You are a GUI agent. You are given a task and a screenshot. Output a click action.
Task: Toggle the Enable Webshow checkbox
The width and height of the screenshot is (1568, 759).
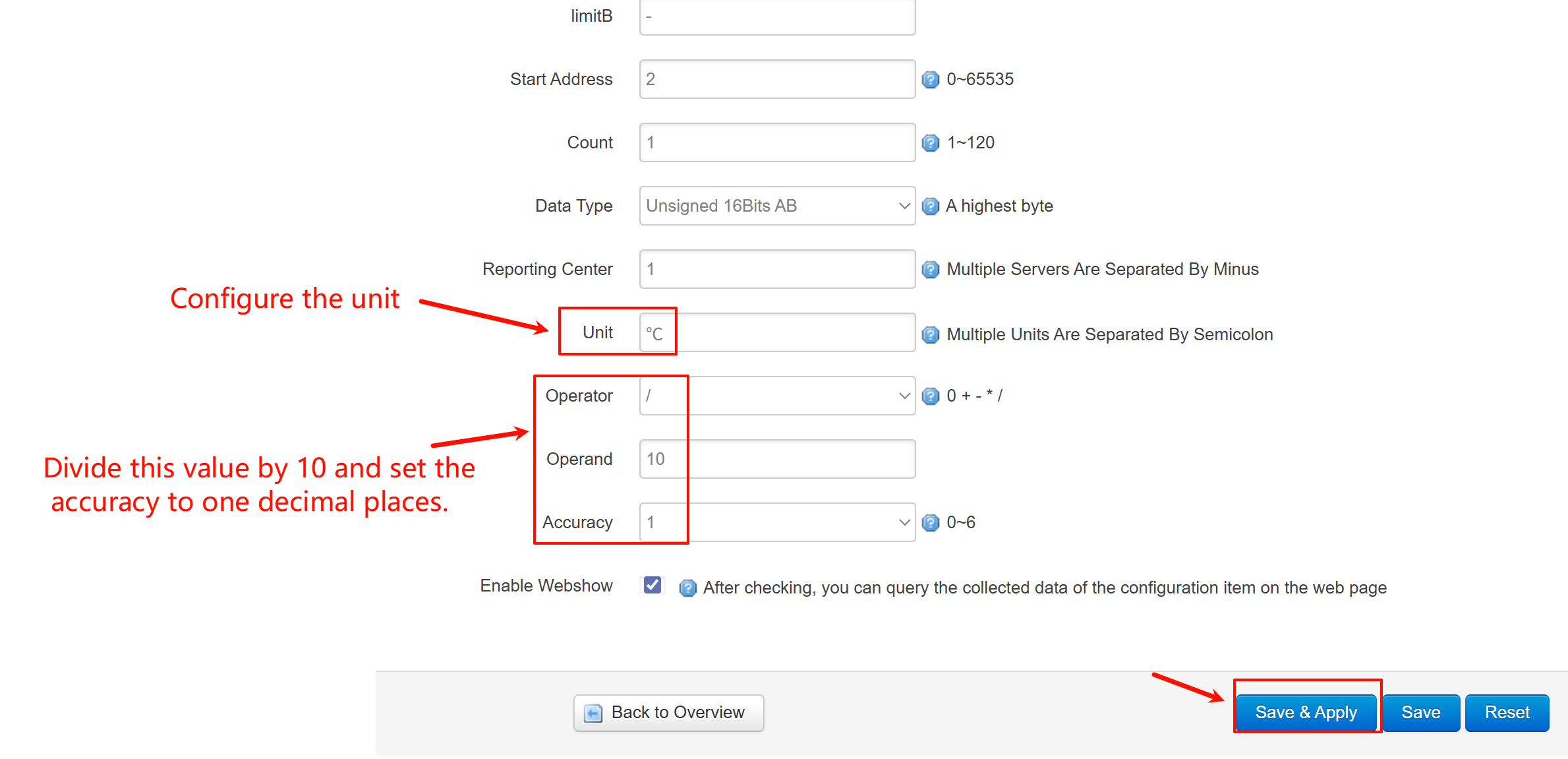pos(653,585)
